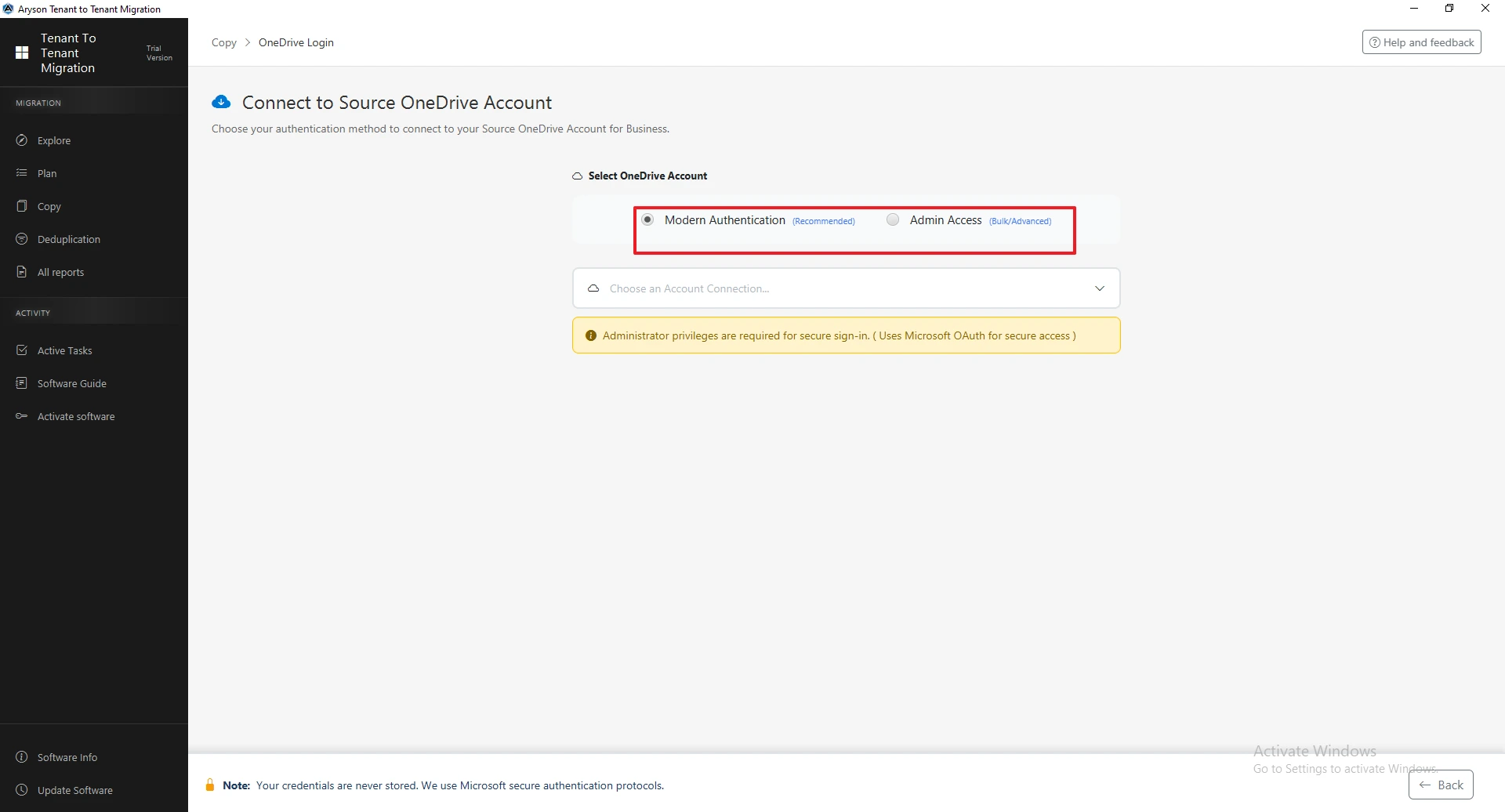Open the Plan menu item
This screenshot has height=812, width=1505.
click(x=94, y=173)
